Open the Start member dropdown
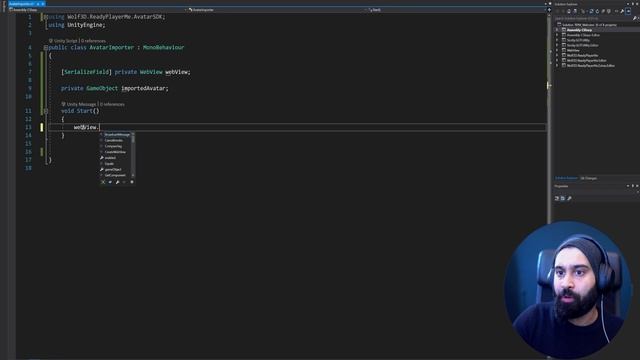 click(544, 10)
